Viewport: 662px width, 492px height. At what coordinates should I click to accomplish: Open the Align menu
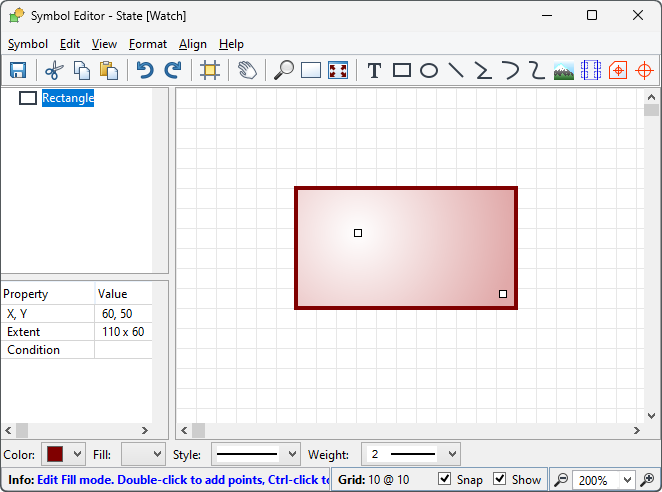pyautogui.click(x=193, y=44)
